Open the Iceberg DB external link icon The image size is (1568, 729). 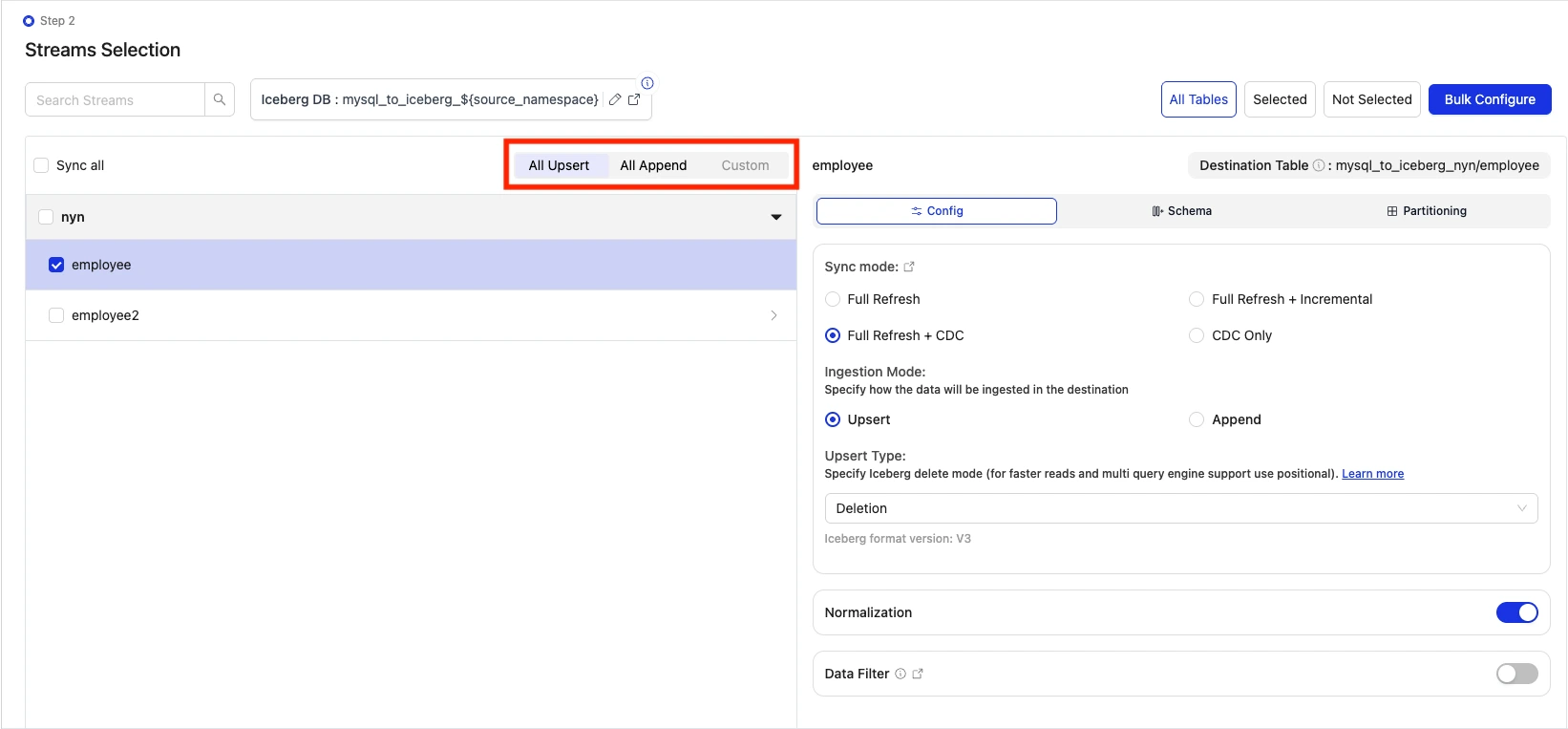(x=634, y=99)
